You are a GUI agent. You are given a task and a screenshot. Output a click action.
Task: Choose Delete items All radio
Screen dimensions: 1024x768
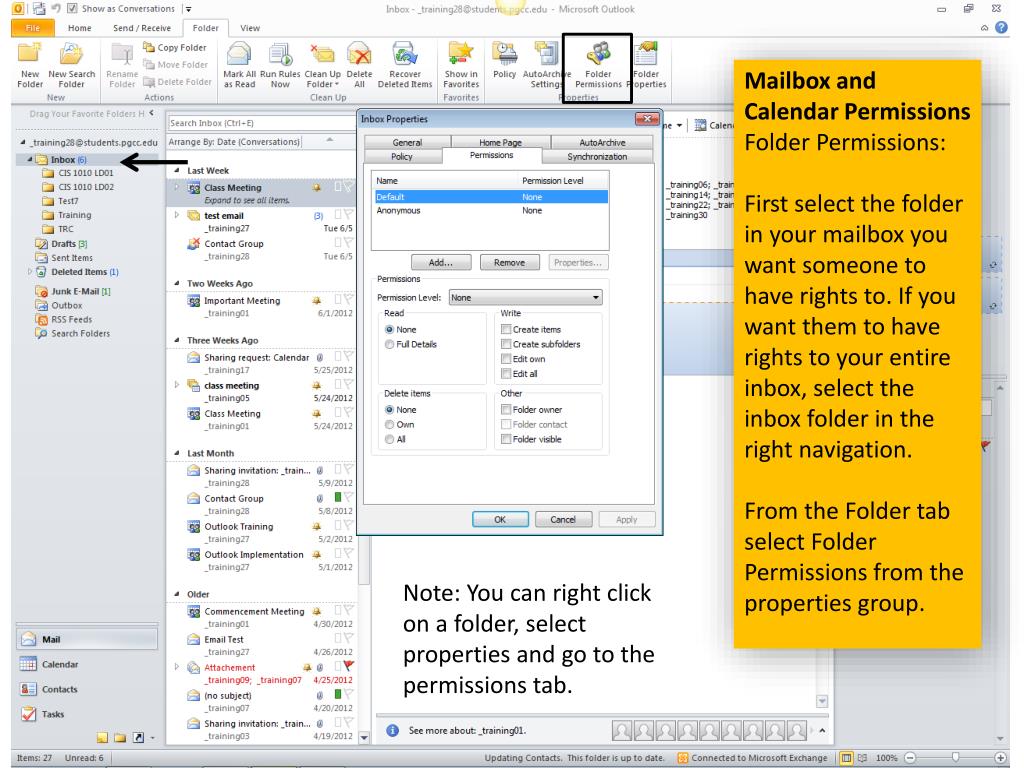pos(389,440)
